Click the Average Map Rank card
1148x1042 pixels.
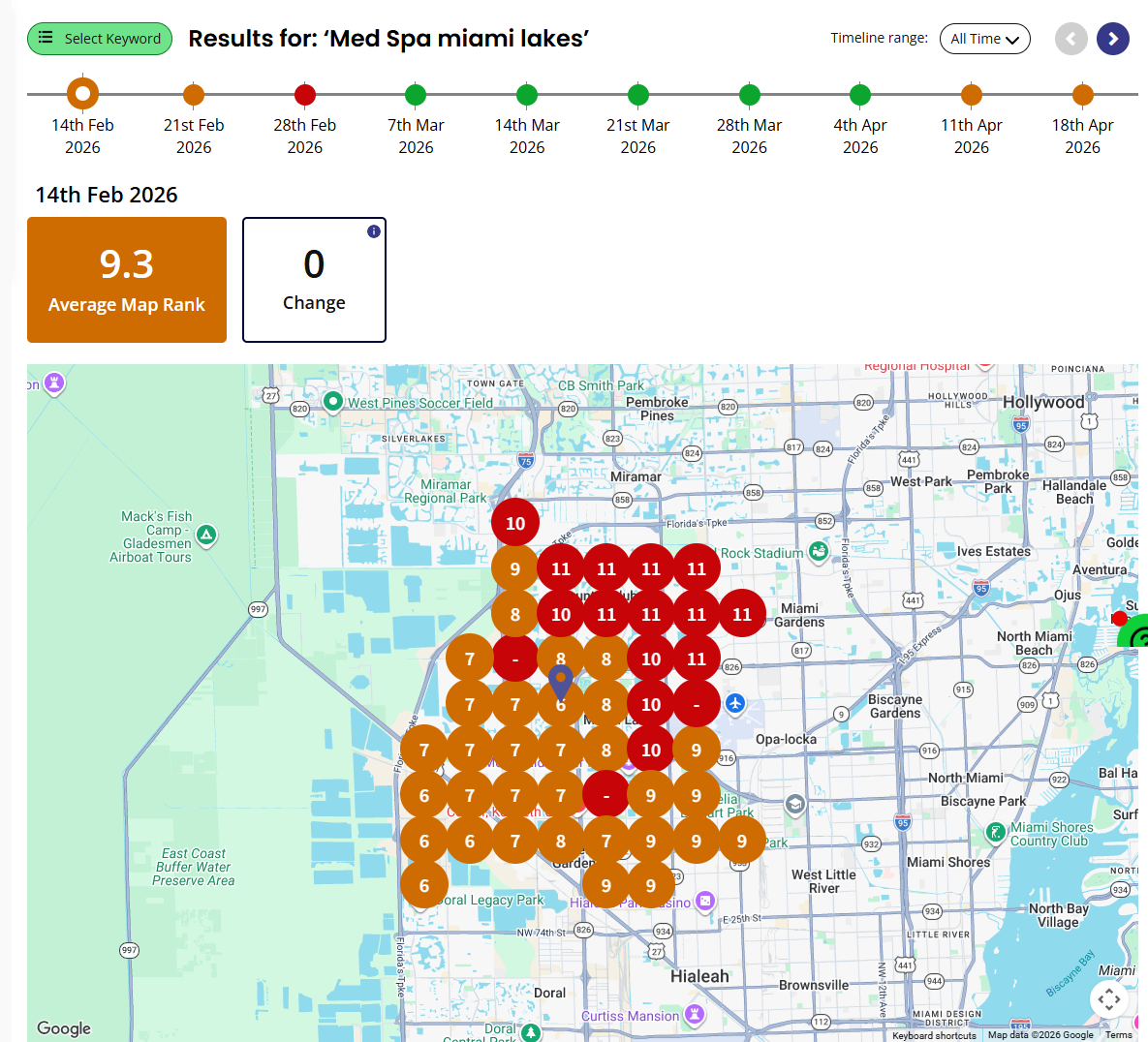coord(127,280)
